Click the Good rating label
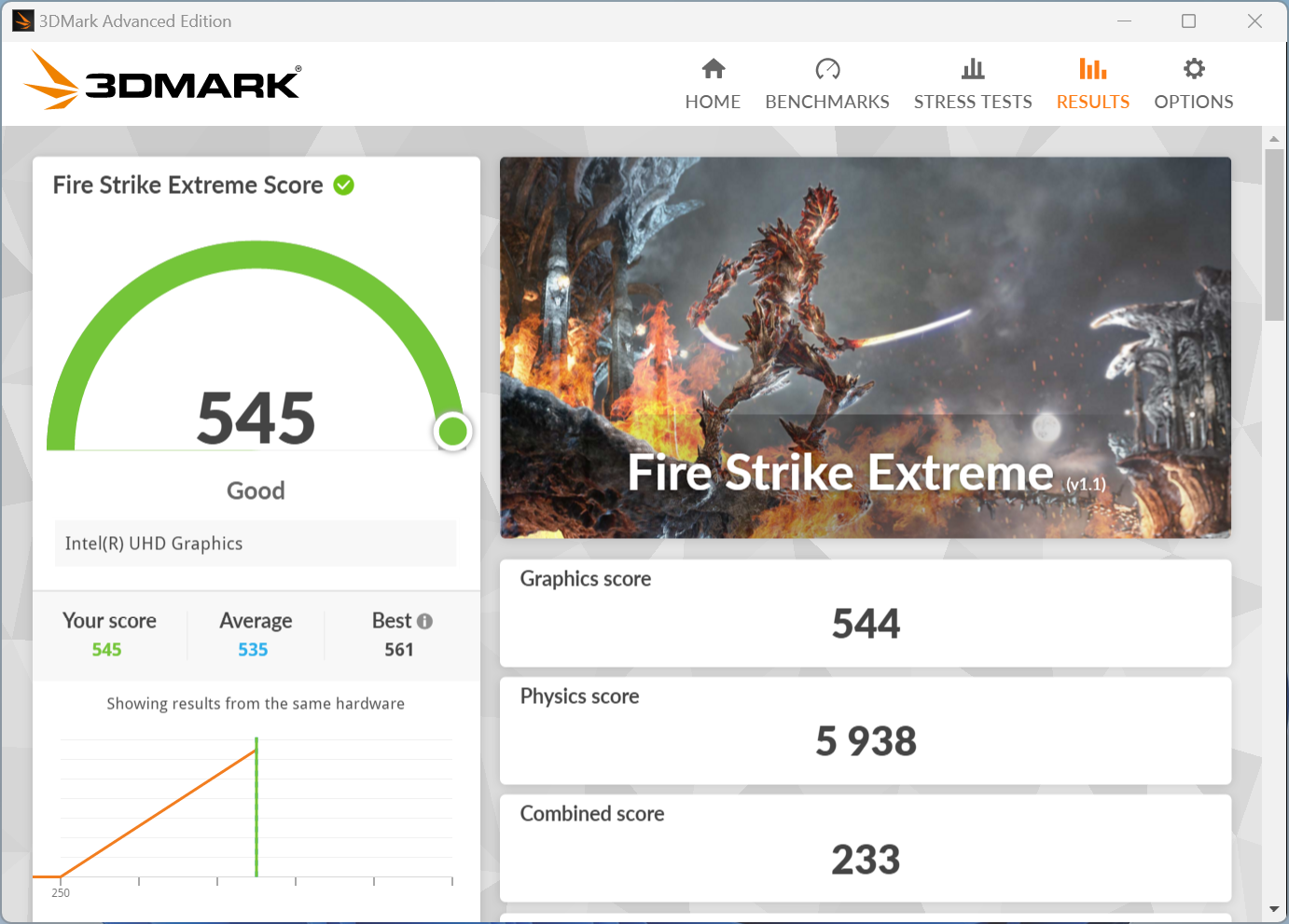Image resolution: width=1289 pixels, height=924 pixels. click(x=256, y=490)
